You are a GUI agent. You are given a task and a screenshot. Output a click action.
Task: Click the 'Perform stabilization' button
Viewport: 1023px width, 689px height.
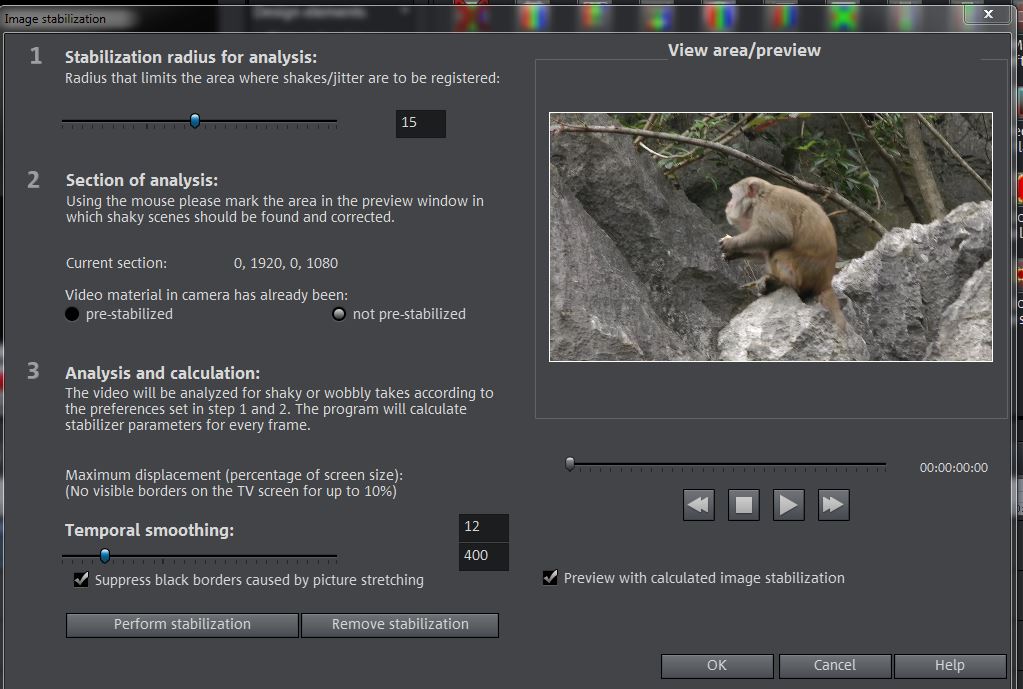pyautogui.click(x=182, y=624)
